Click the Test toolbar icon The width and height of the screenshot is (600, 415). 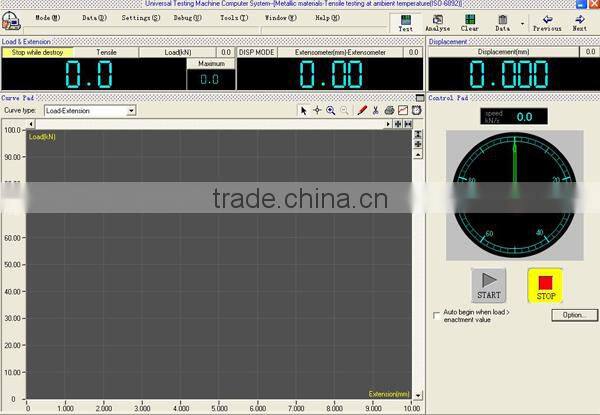(405, 21)
